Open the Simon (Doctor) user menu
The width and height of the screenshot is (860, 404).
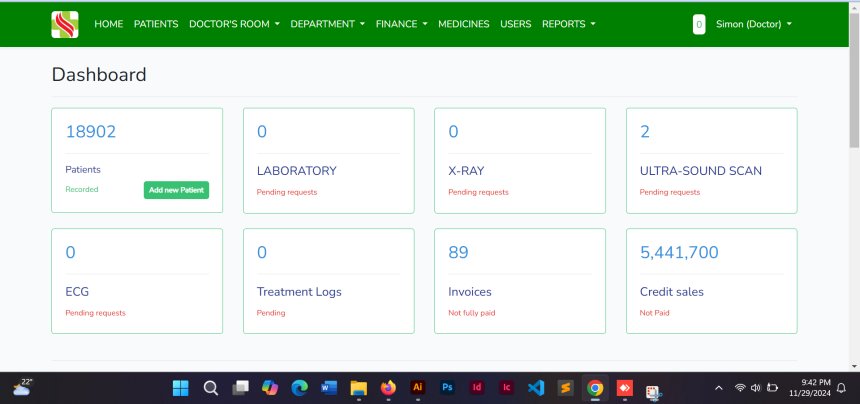pos(754,24)
